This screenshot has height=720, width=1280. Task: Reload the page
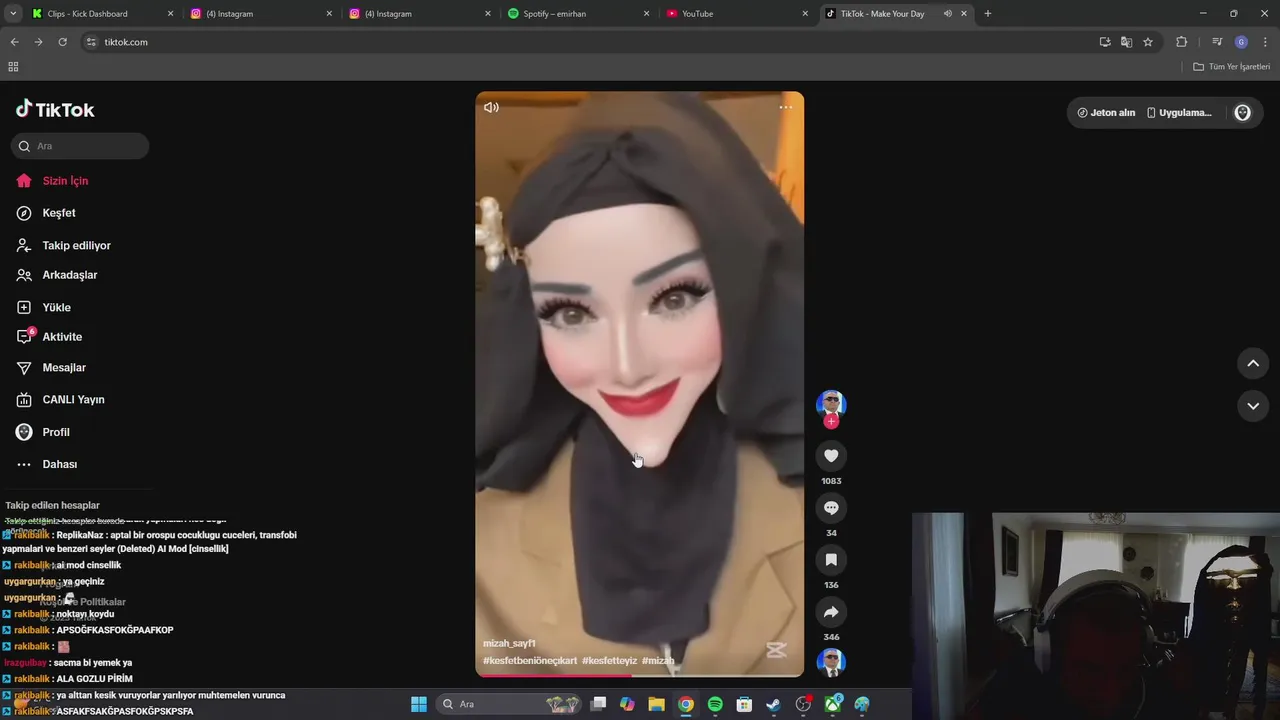[62, 42]
